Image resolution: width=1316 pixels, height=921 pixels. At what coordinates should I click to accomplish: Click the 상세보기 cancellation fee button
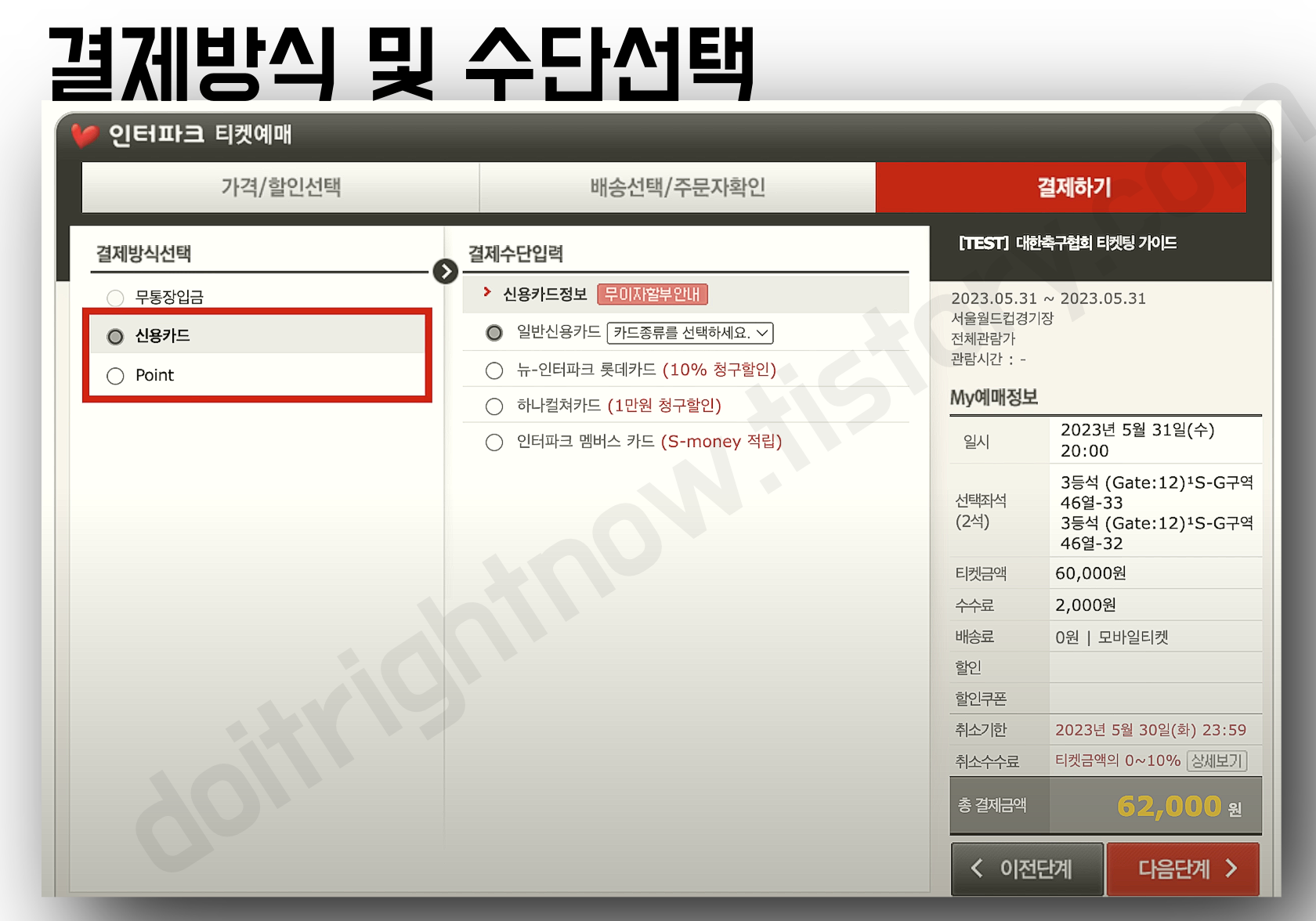click(x=1217, y=760)
